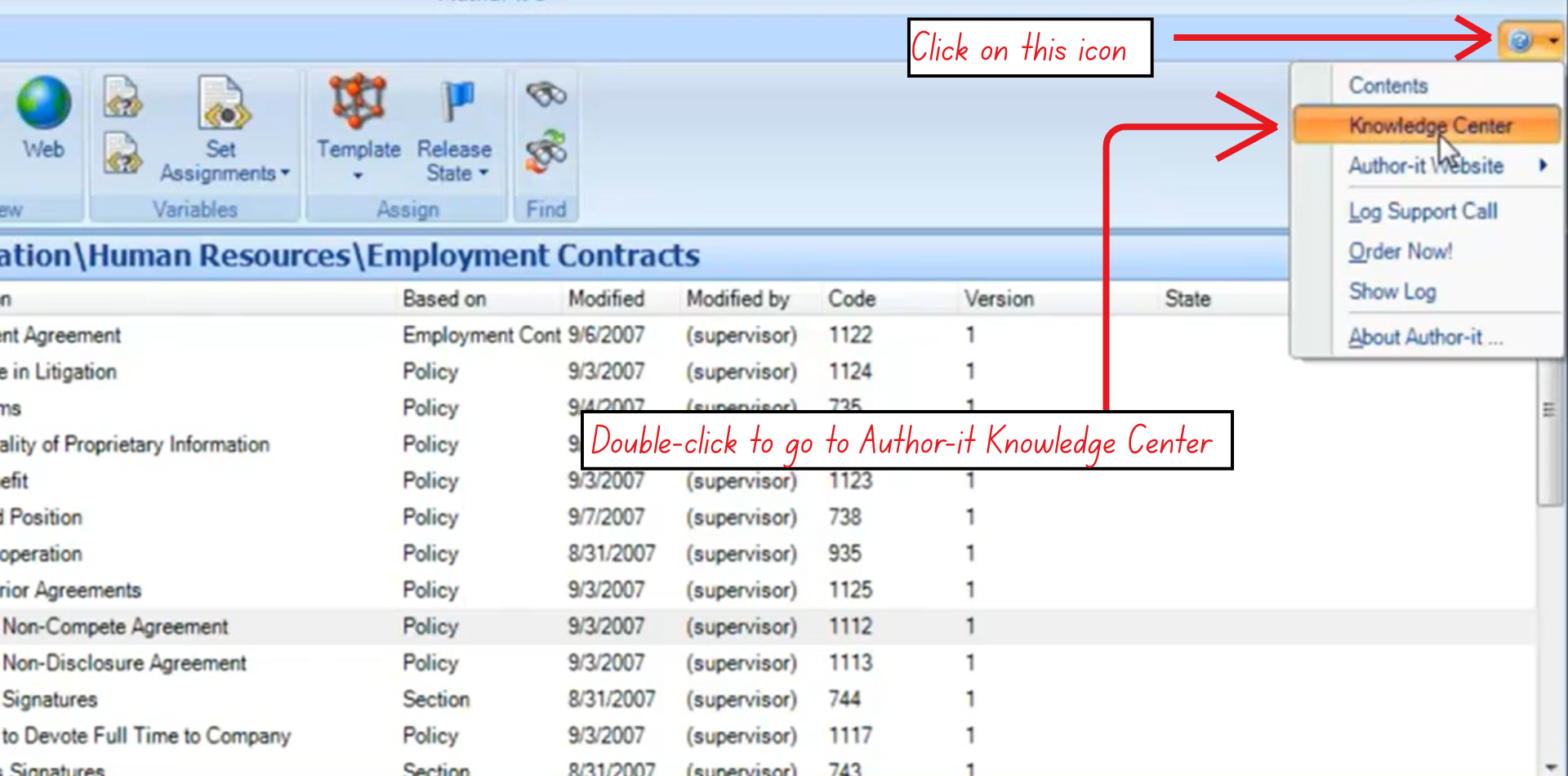
Task: Click the Find and Replace binoculars icon
Action: (546, 151)
